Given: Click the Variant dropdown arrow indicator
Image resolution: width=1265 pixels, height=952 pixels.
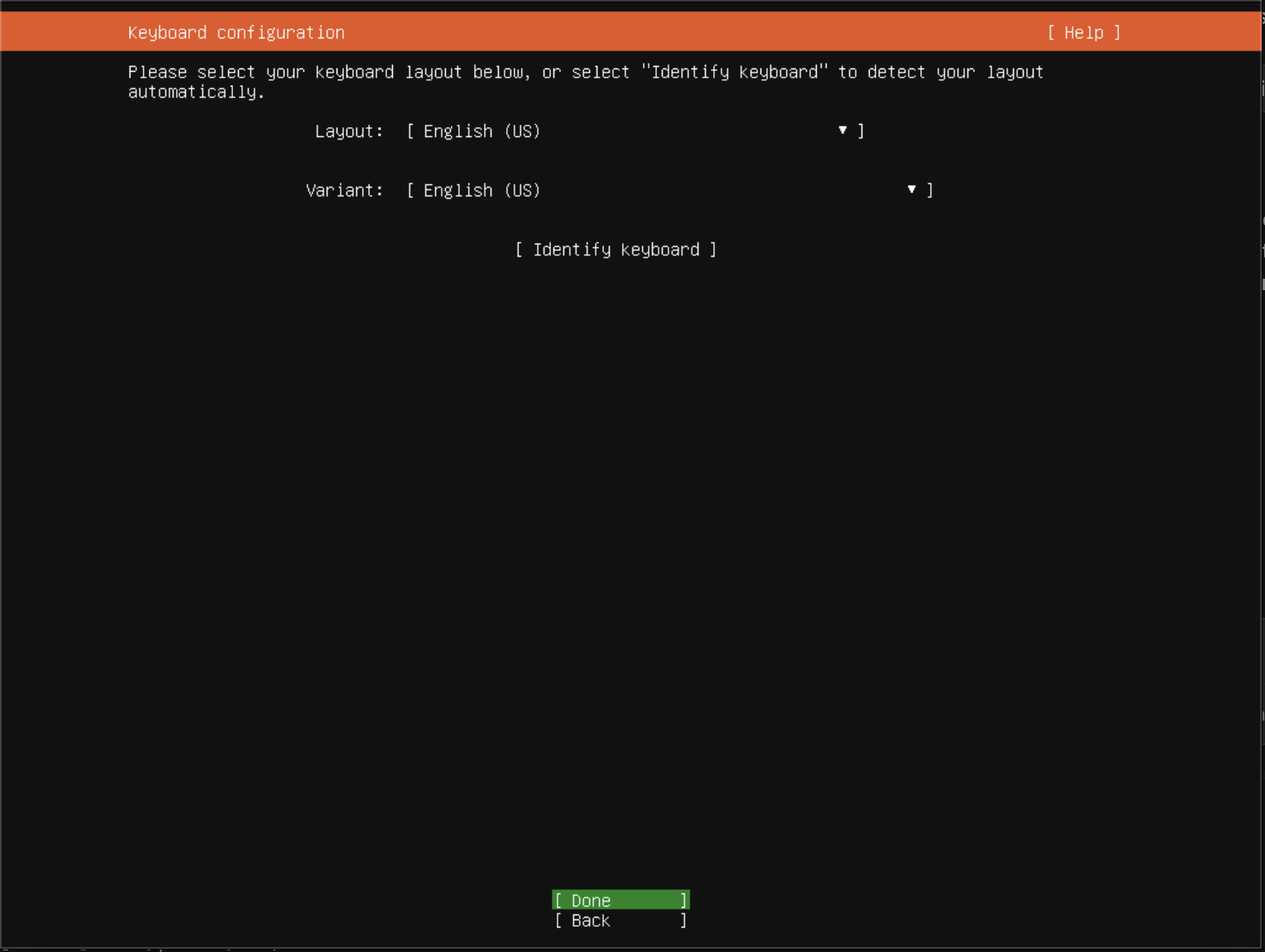Looking at the screenshot, I should [x=910, y=190].
